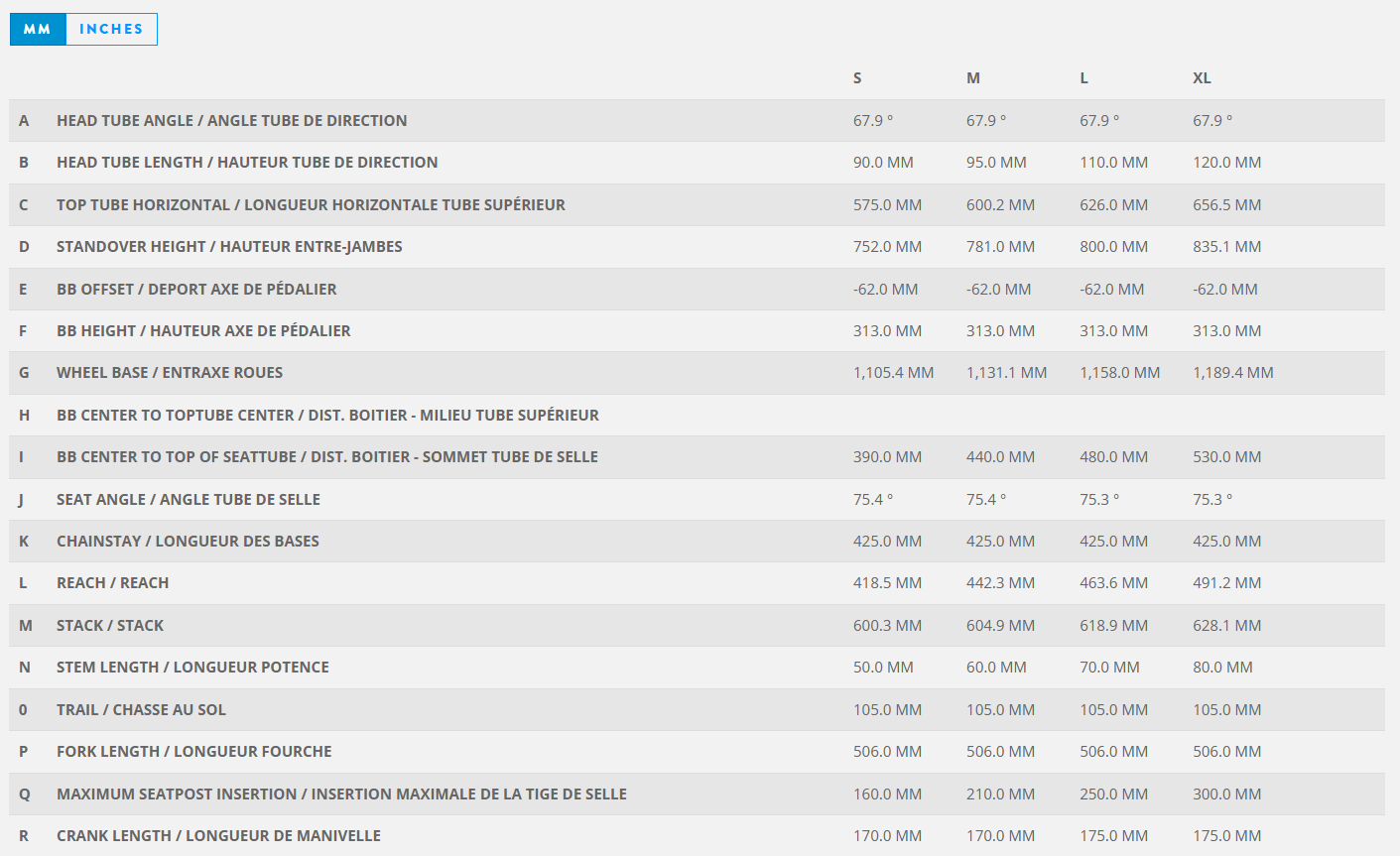Image resolution: width=1400 pixels, height=856 pixels.
Task: Click Maximum Seatpost Insertion value for size L
Action: [1113, 795]
